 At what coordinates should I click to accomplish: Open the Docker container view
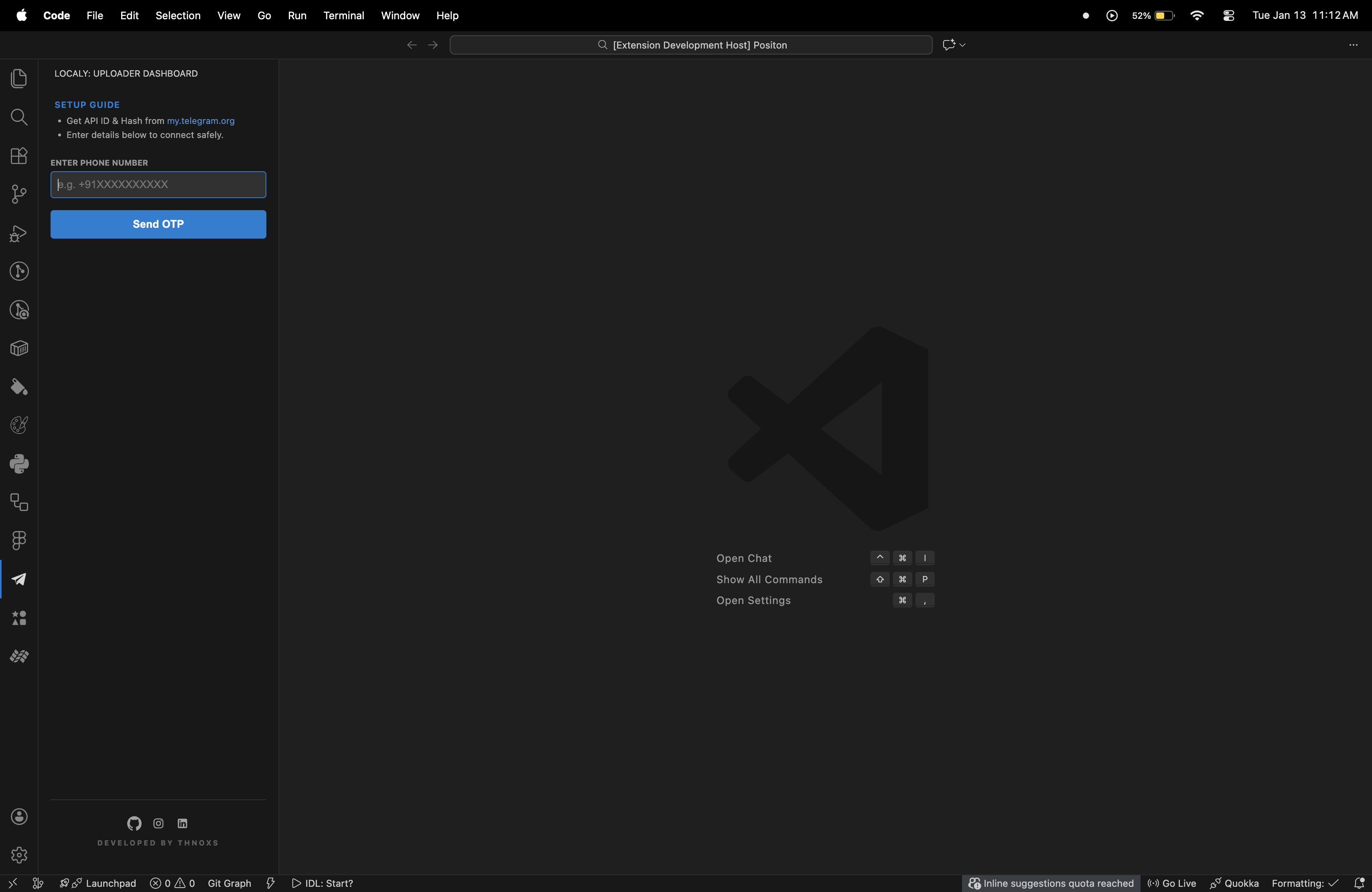(x=19, y=348)
